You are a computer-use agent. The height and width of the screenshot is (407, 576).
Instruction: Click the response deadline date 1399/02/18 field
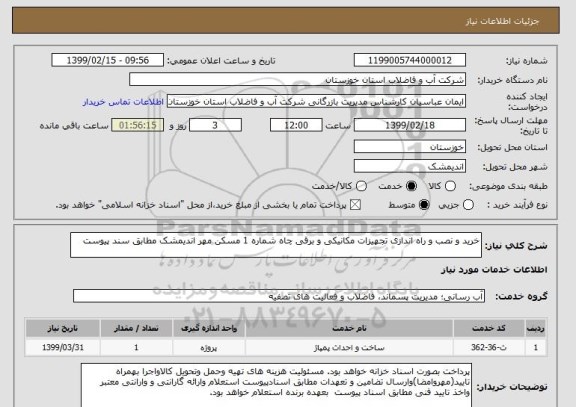click(x=410, y=125)
